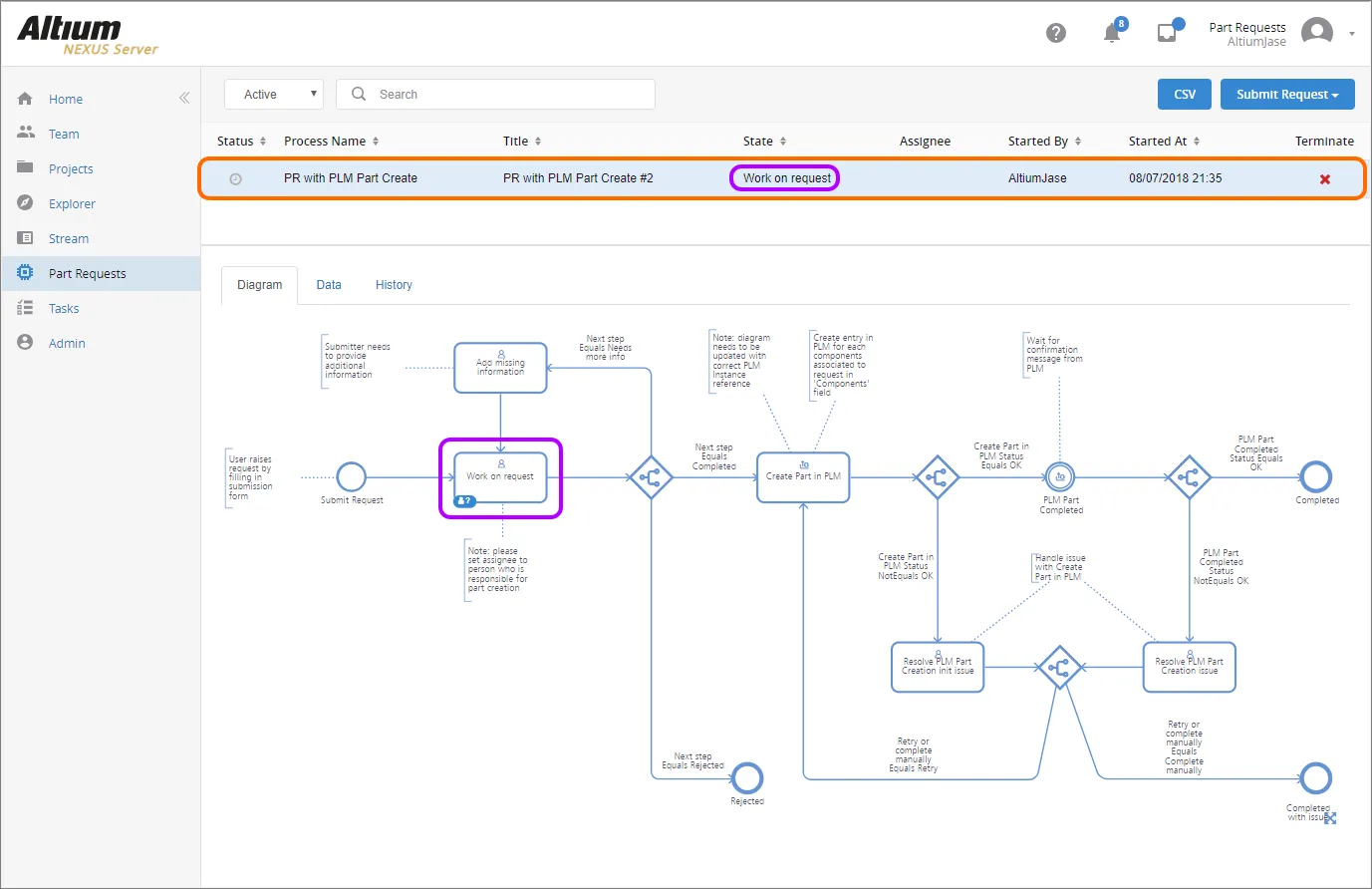Viewport: 1372px width, 889px height.
Task: Open Projects in sidebar
Action: (71, 169)
